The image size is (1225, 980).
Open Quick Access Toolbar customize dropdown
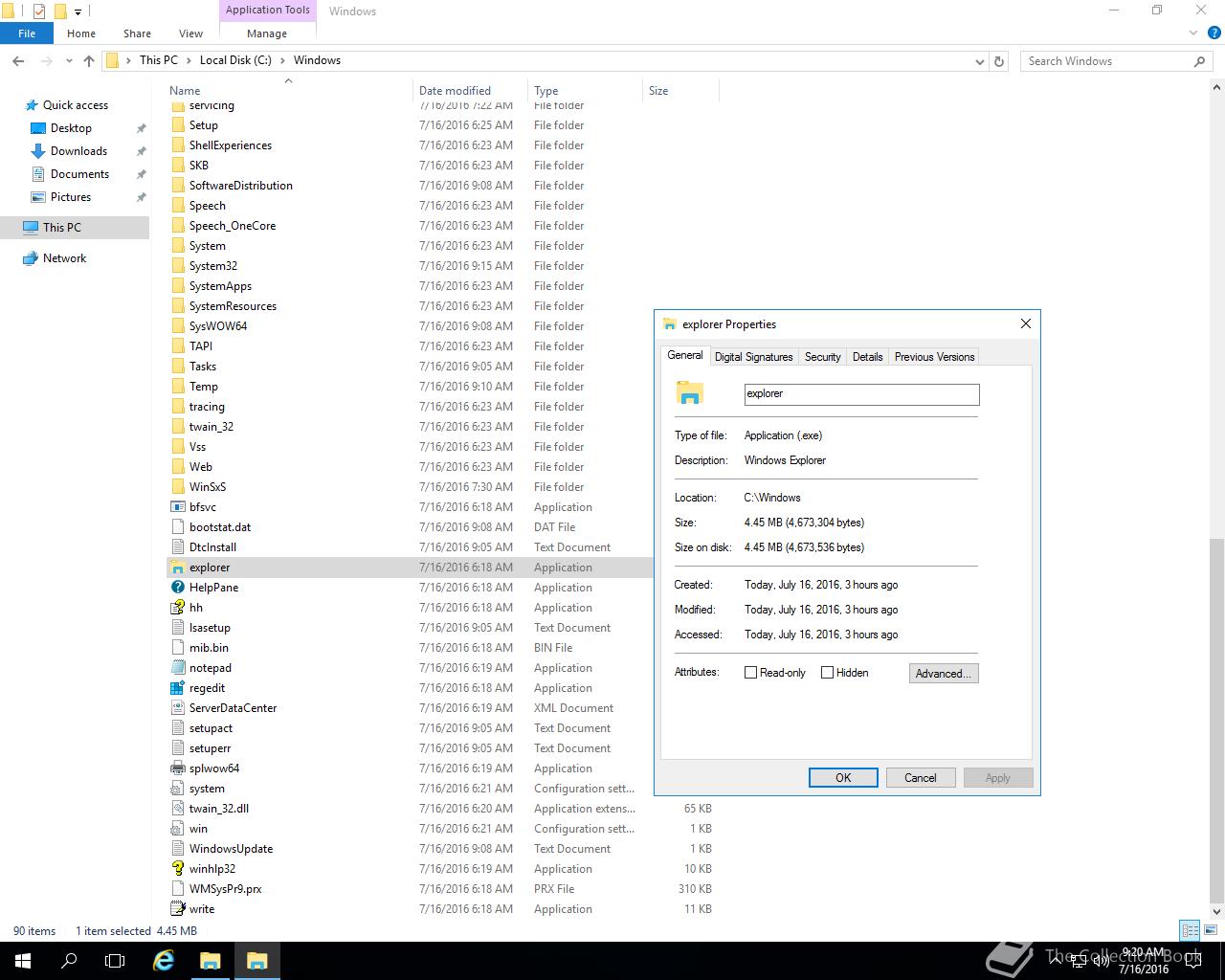pyautogui.click(x=78, y=11)
